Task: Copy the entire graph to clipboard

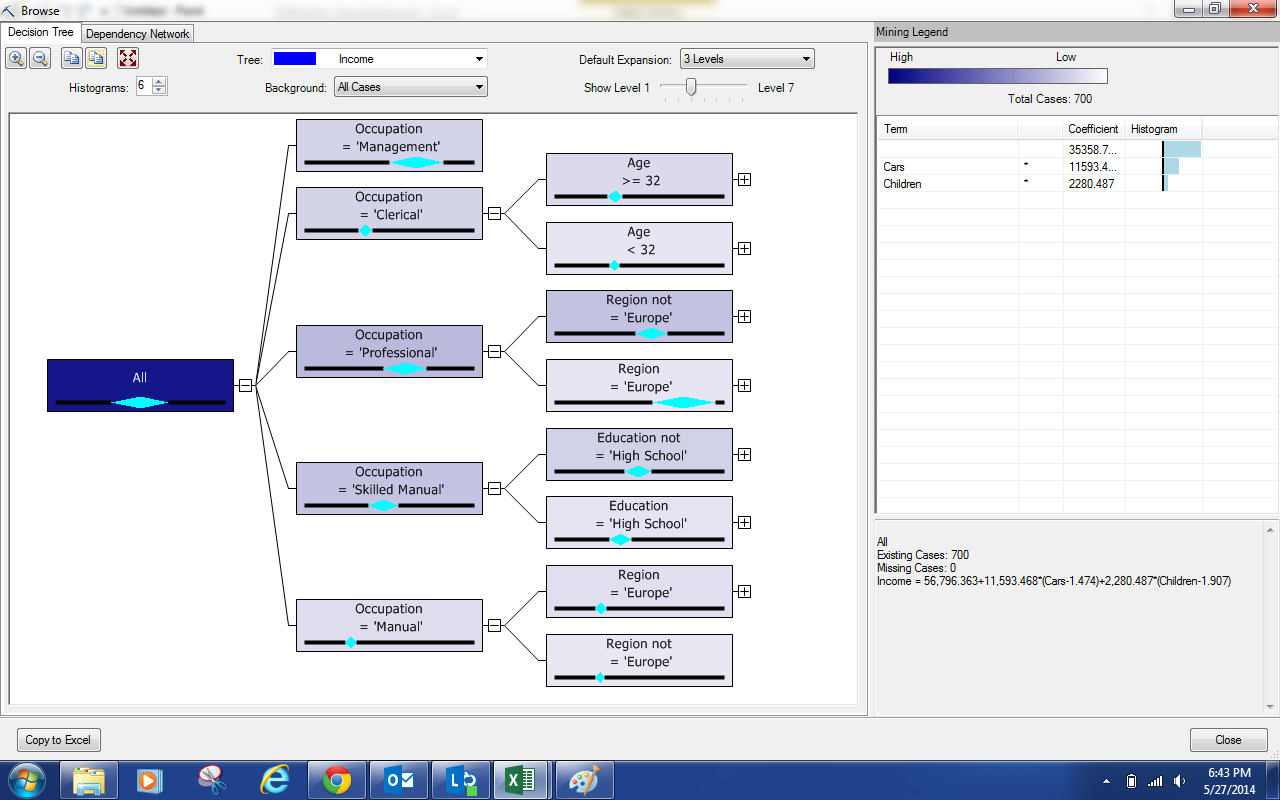Action: [x=96, y=59]
